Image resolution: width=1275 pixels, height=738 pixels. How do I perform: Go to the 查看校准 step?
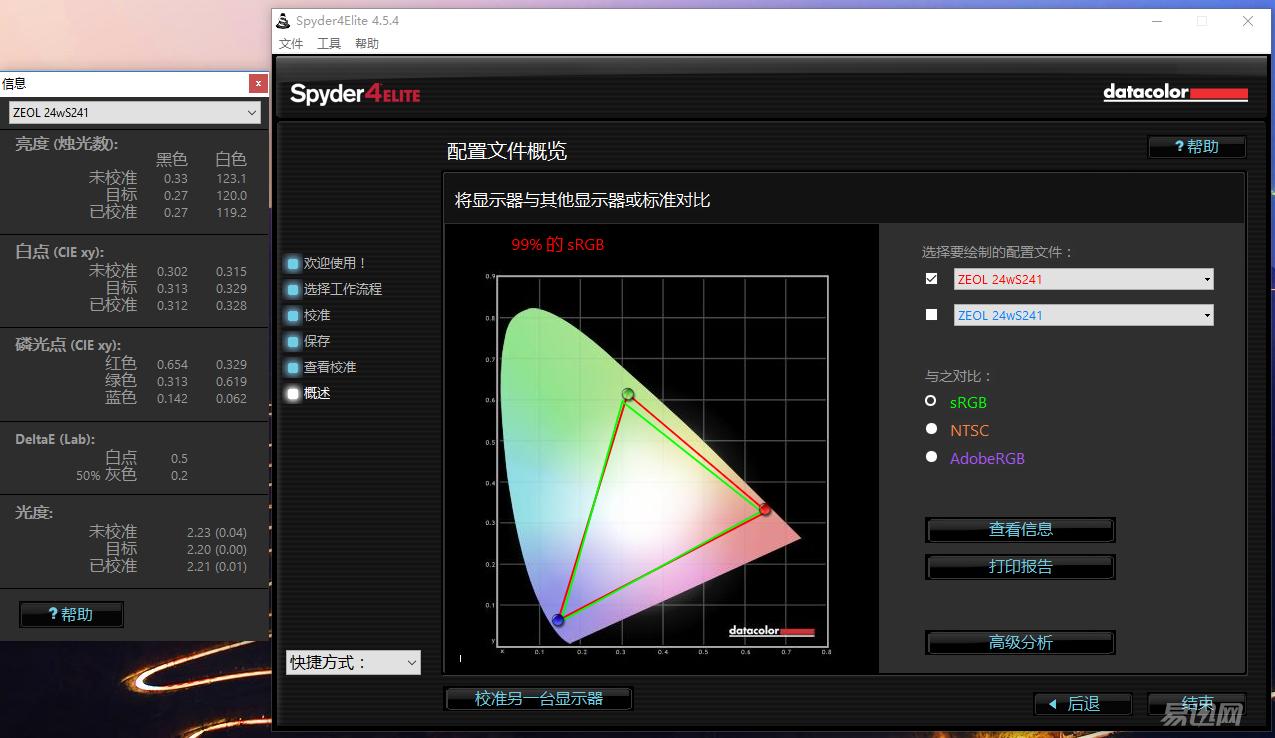(330, 367)
